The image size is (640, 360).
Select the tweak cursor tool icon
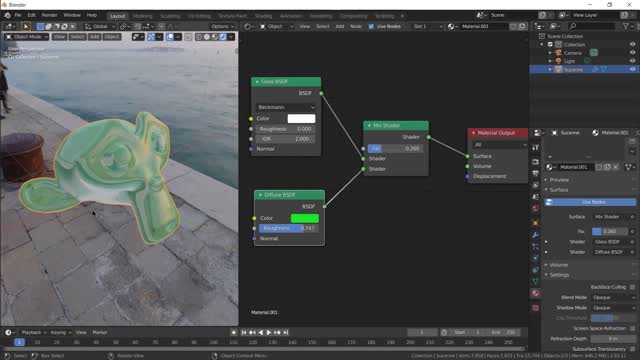25,27
